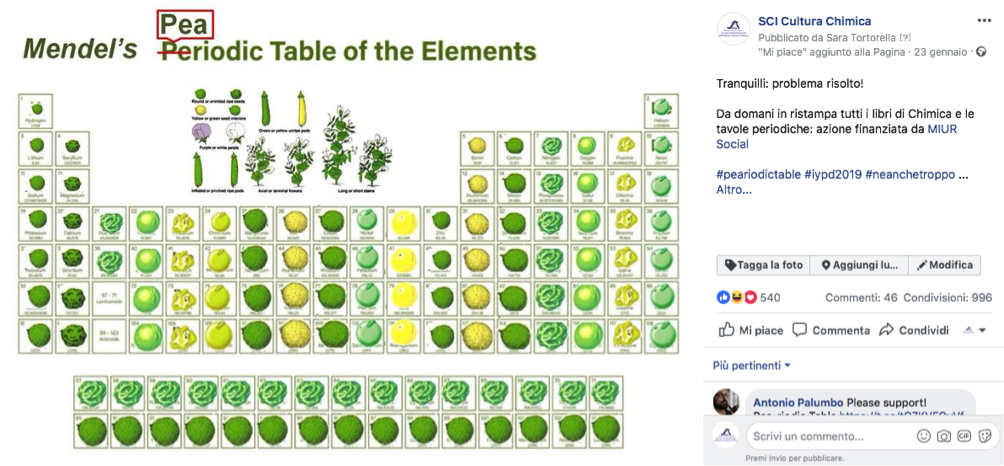This screenshot has height=466, width=1004.
Task: Expand the Più pertinenti comment sort dropdown
Action: coord(752,366)
